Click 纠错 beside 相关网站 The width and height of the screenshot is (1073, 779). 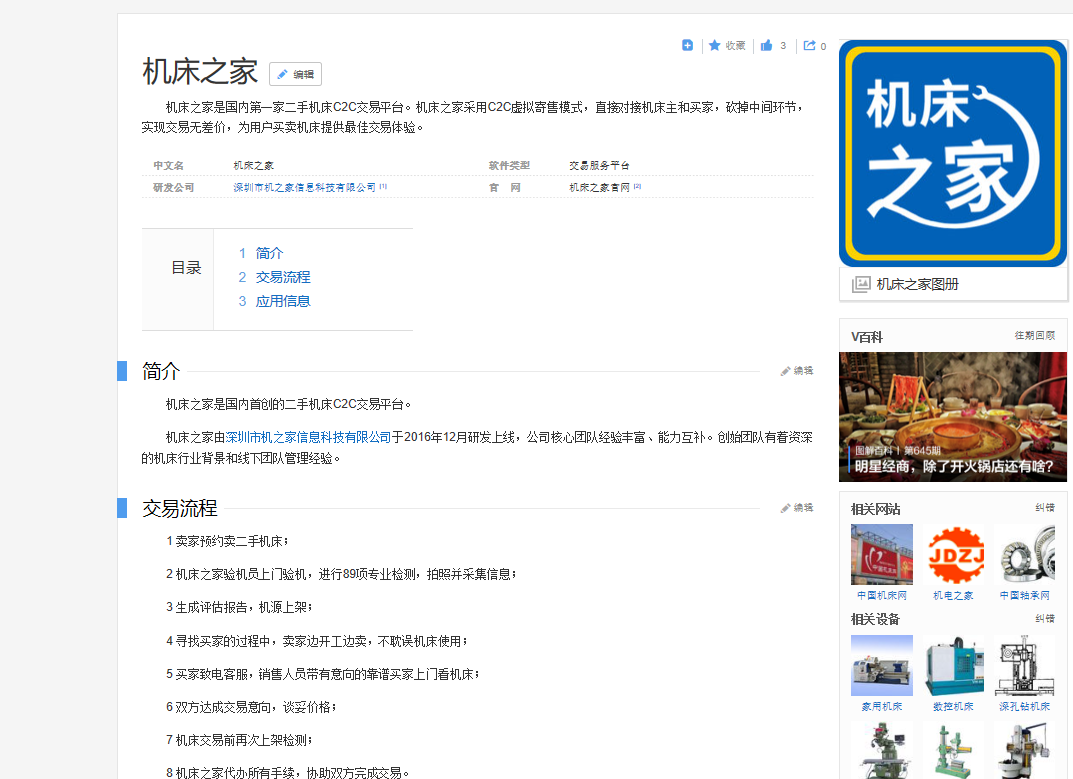tap(1045, 507)
